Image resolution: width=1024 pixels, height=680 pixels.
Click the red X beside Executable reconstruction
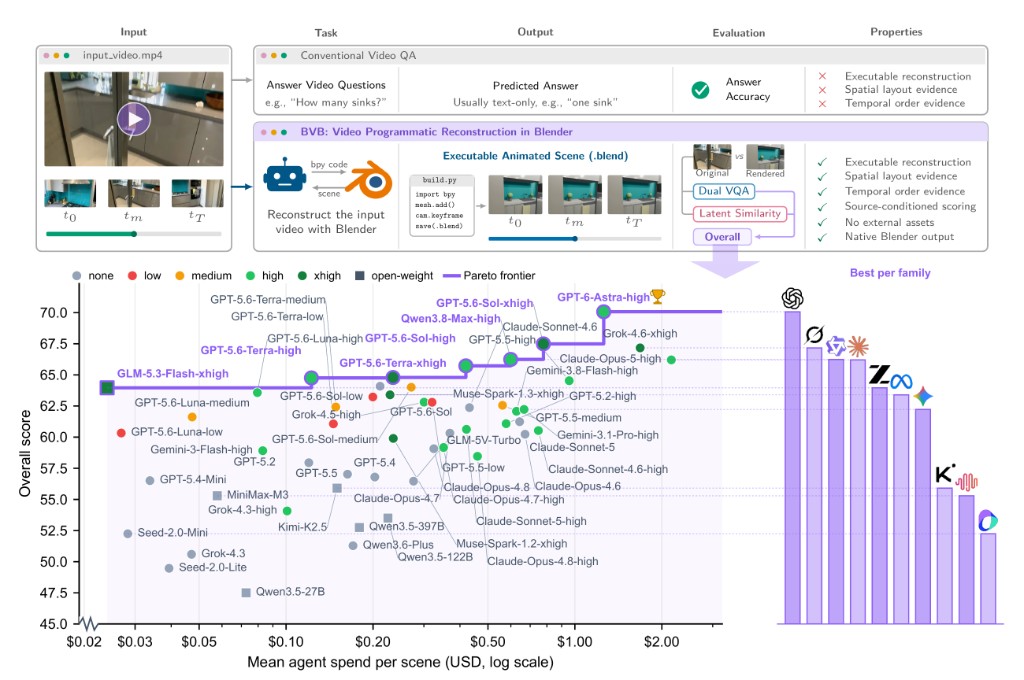coord(822,76)
